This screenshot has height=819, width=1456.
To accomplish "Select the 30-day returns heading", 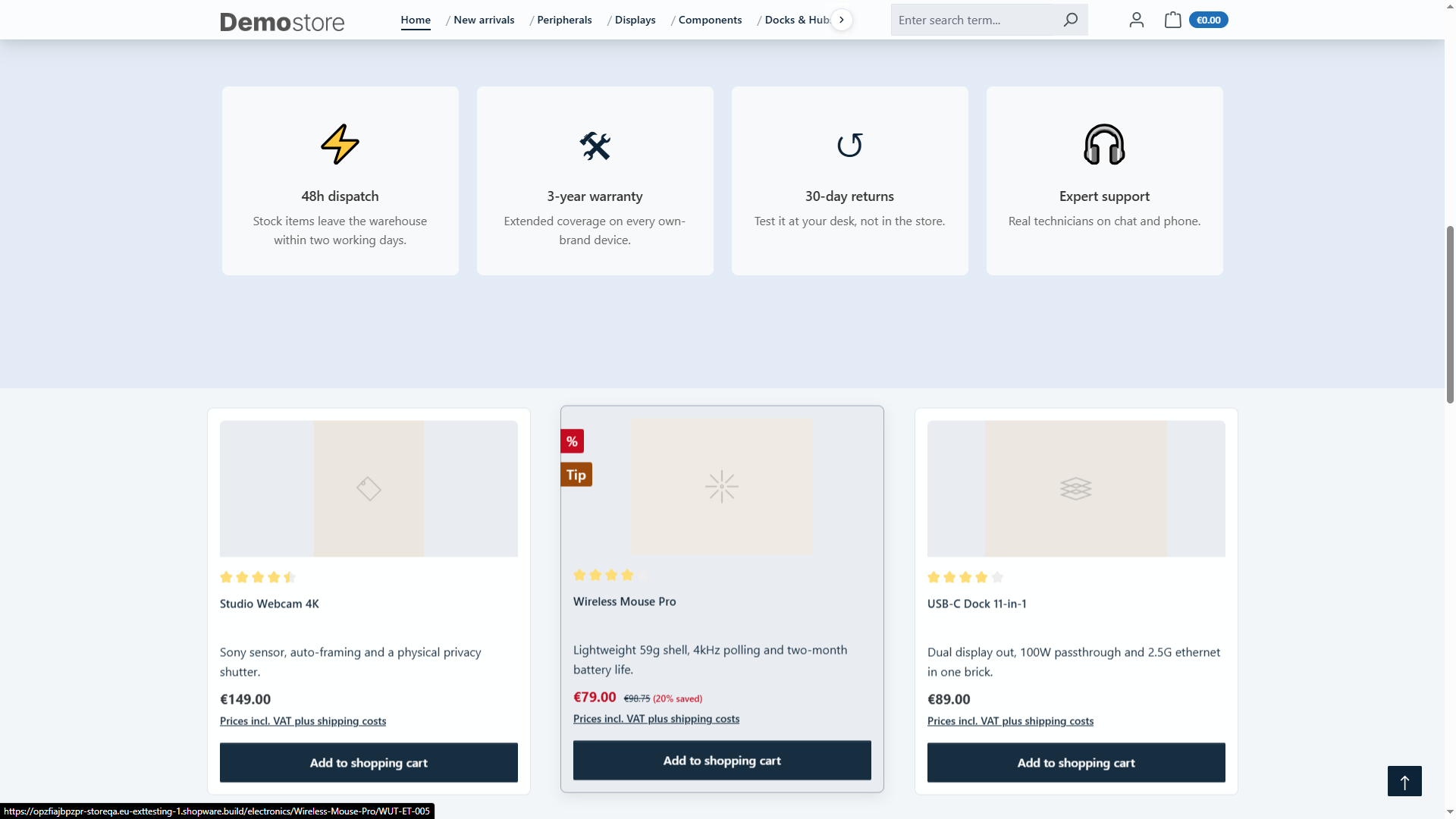I will click(849, 196).
